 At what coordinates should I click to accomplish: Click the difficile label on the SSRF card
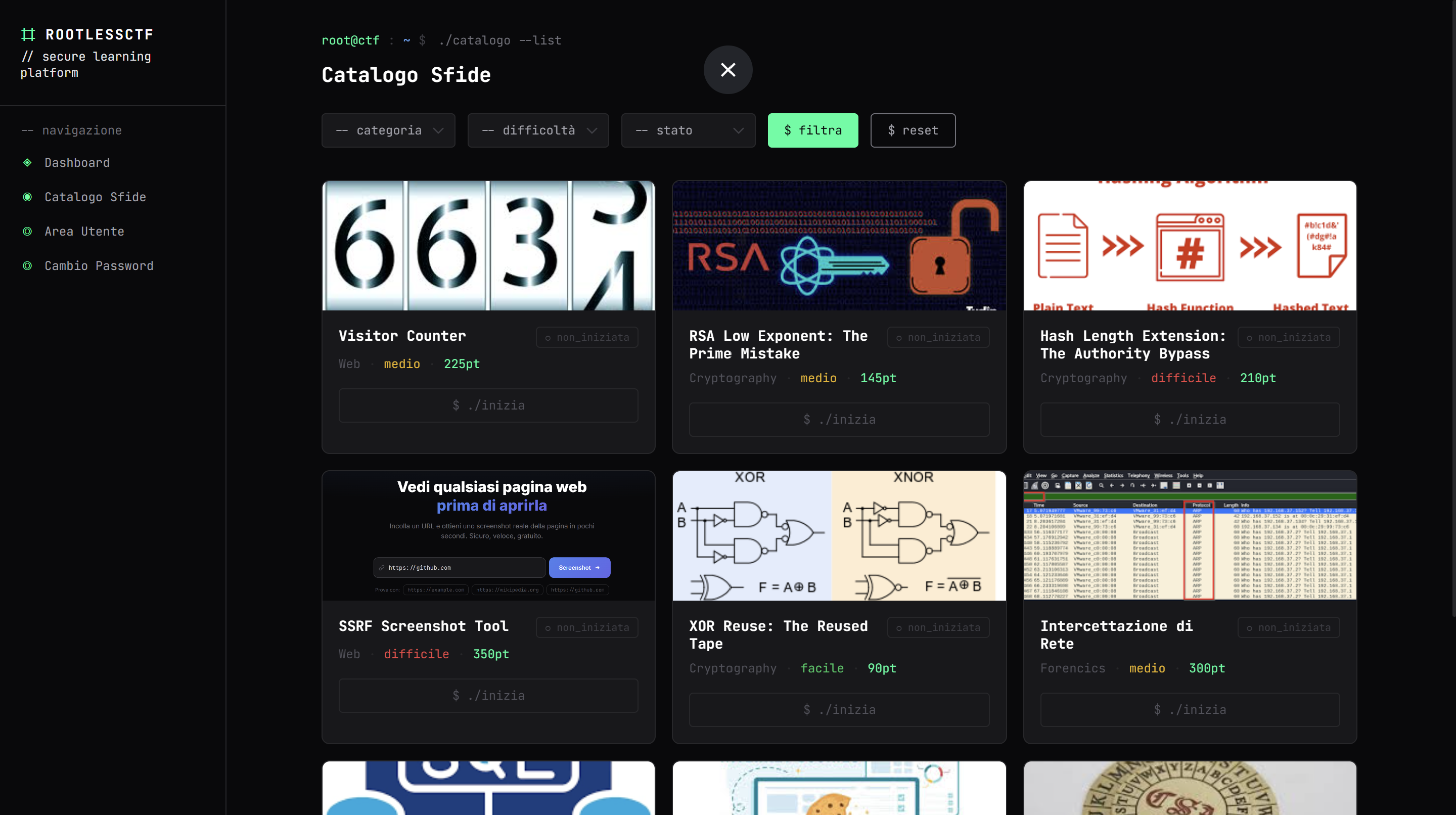click(x=417, y=655)
